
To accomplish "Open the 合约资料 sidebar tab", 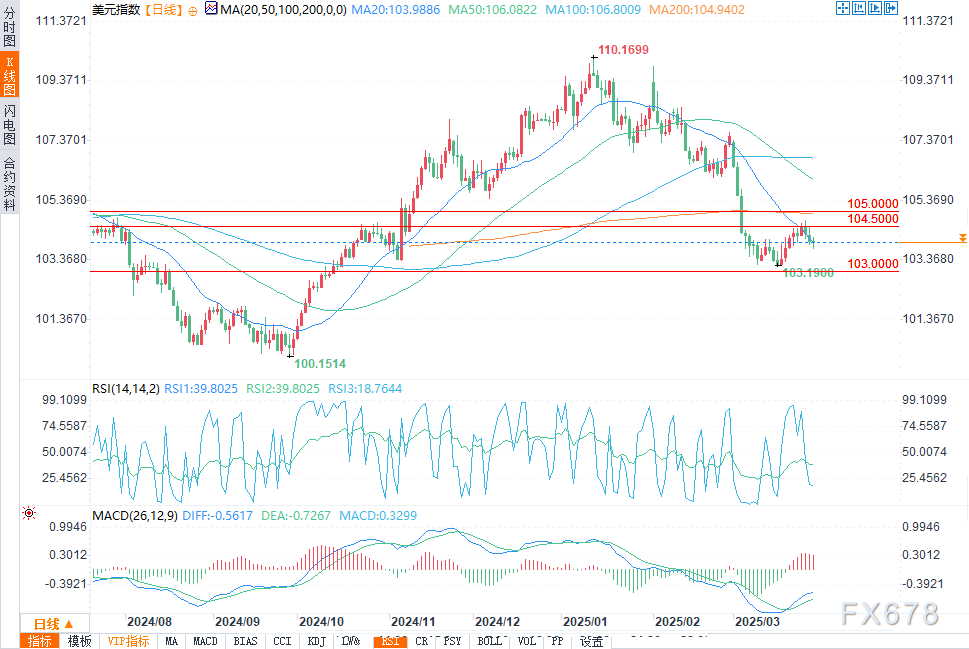I will [9, 183].
